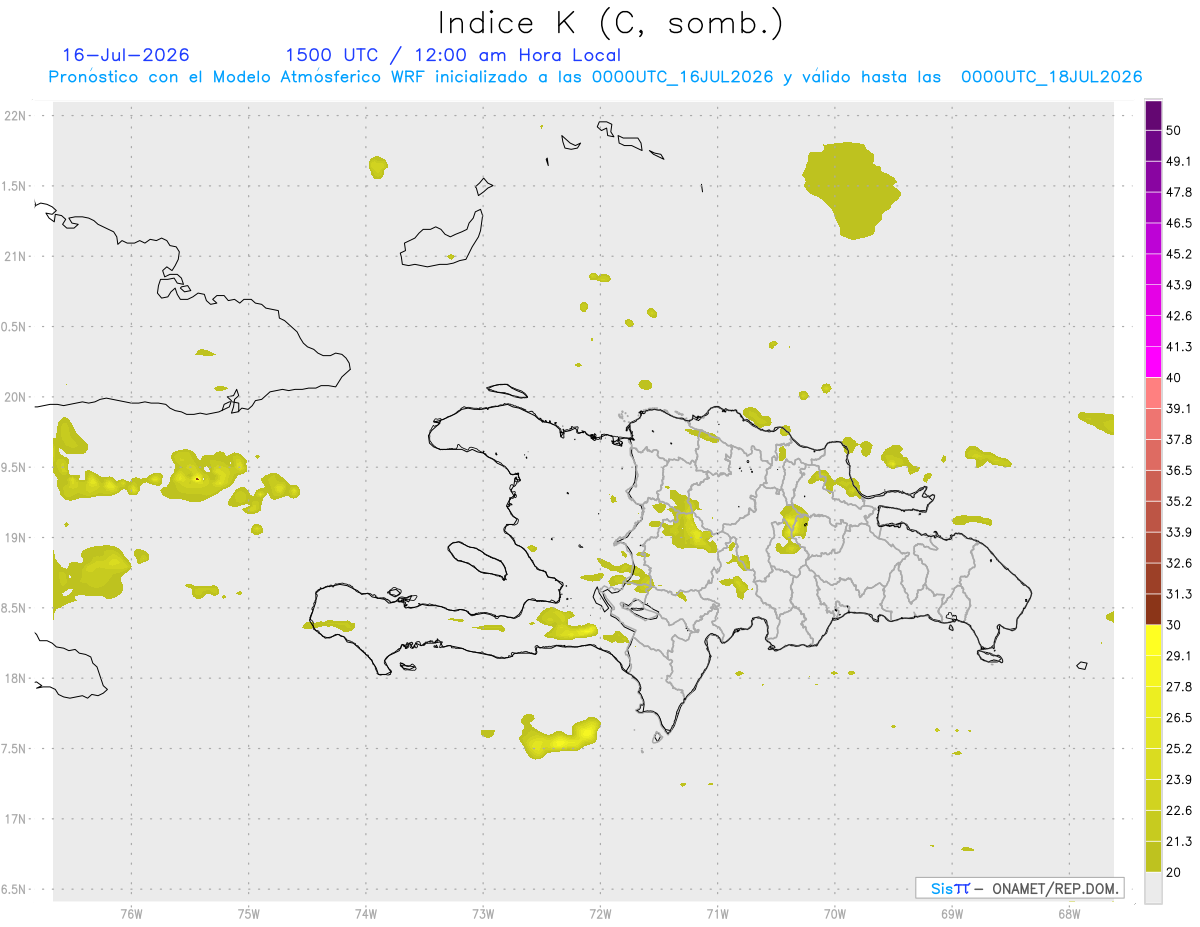Click the "20N" latitude label

17,397
